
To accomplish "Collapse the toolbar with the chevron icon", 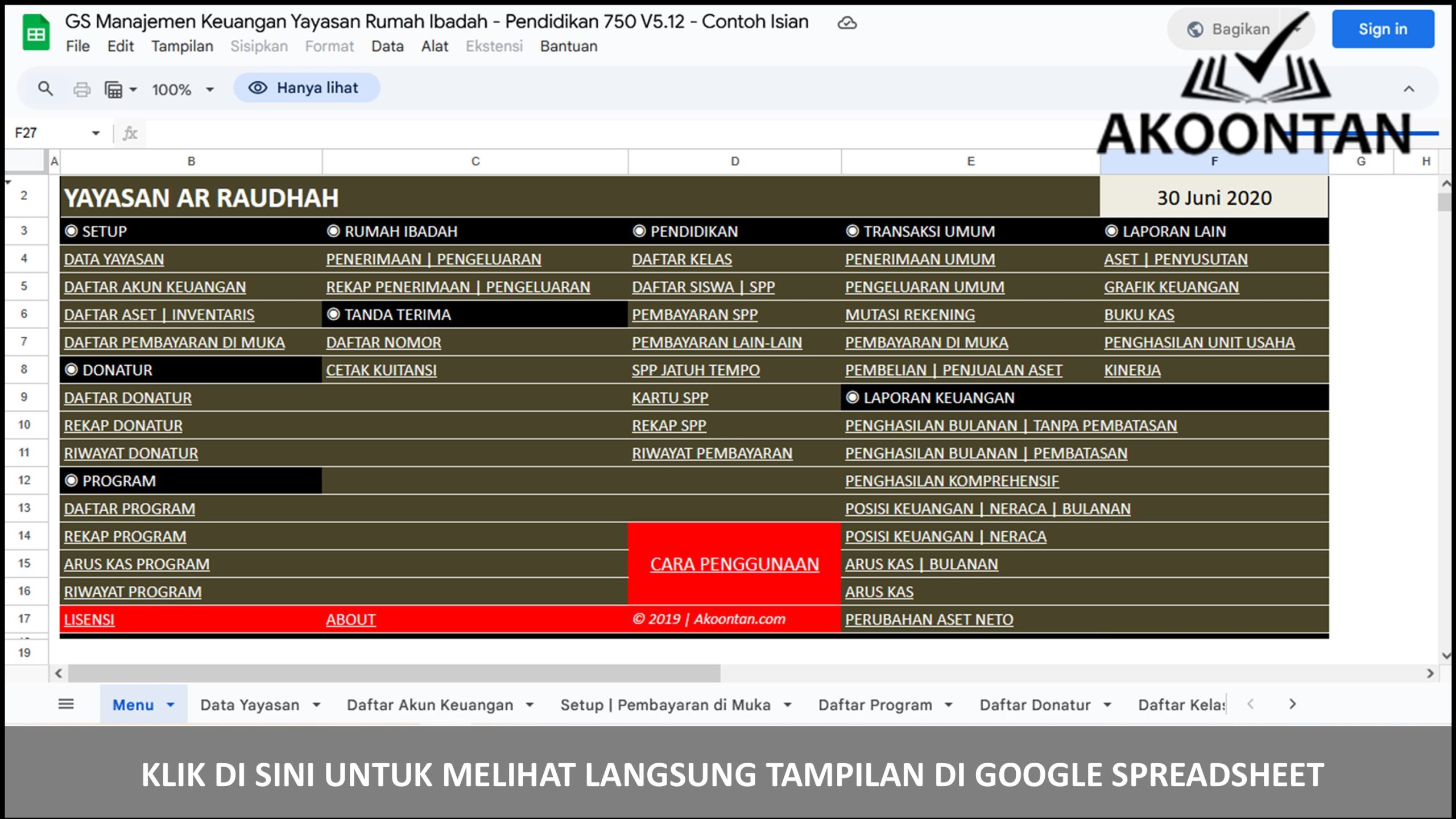I will 1409,88.
